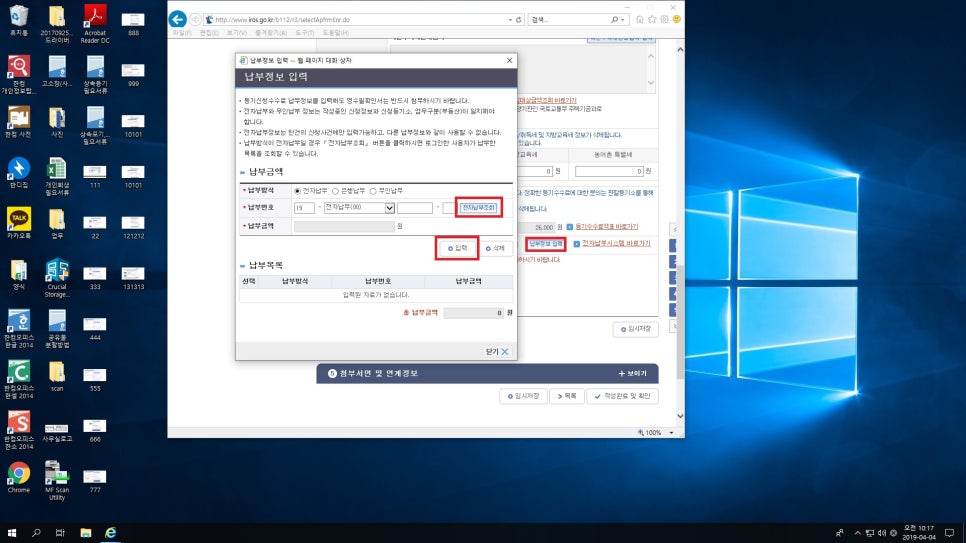Open the zoom level 100% dropdown
This screenshot has width=966, height=543.
click(x=672, y=433)
